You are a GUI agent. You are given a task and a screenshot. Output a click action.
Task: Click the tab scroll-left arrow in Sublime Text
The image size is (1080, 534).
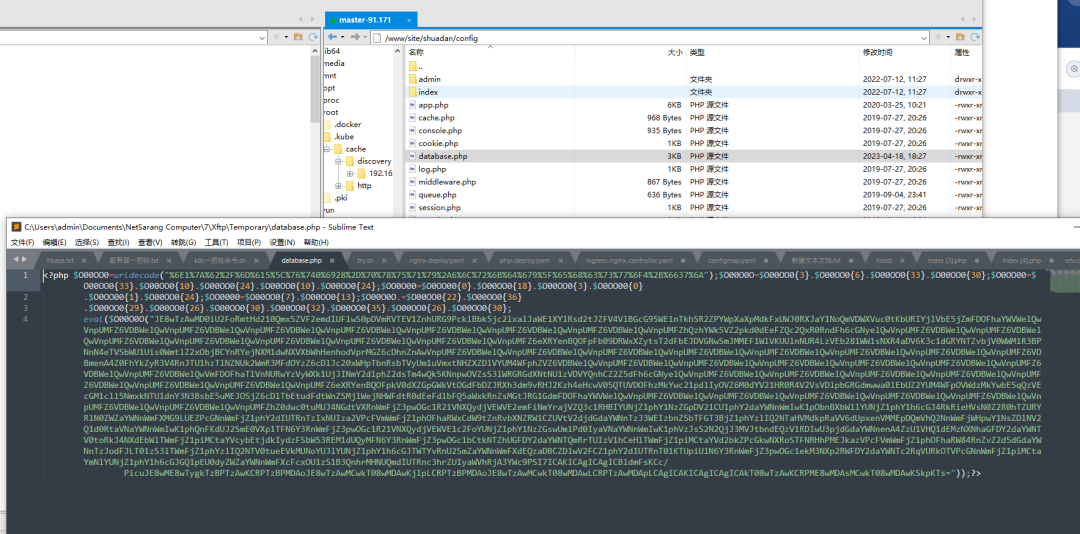tap(16, 260)
